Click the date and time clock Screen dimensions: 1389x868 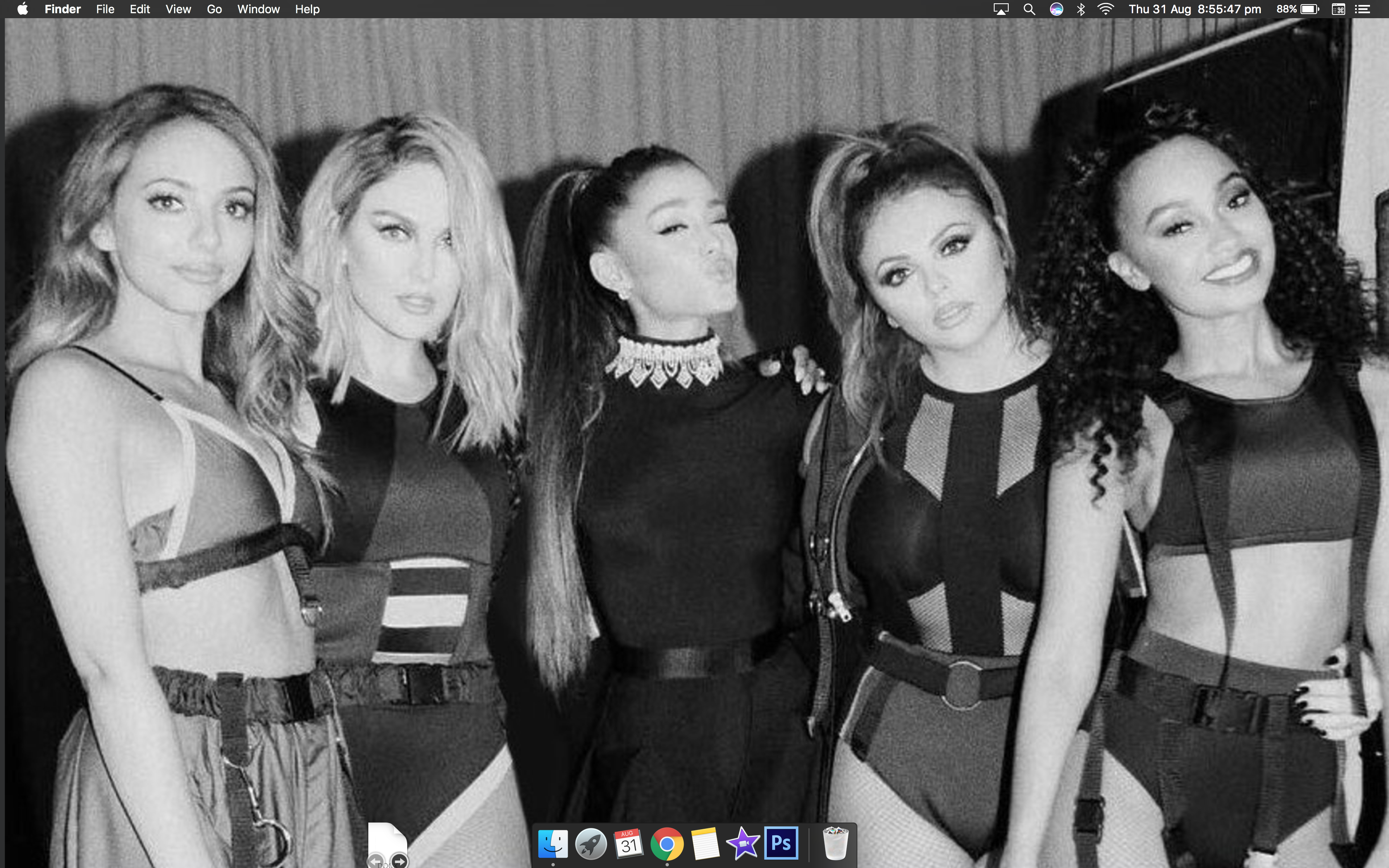[1194, 9]
